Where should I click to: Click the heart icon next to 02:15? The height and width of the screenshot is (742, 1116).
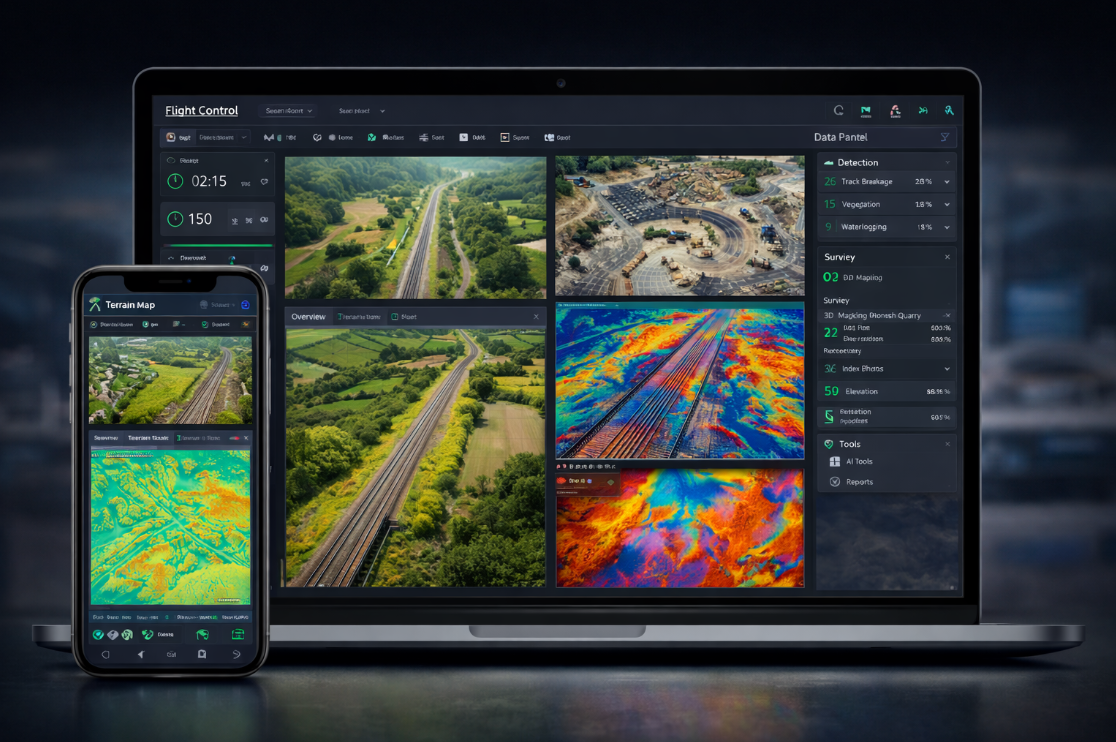(264, 182)
